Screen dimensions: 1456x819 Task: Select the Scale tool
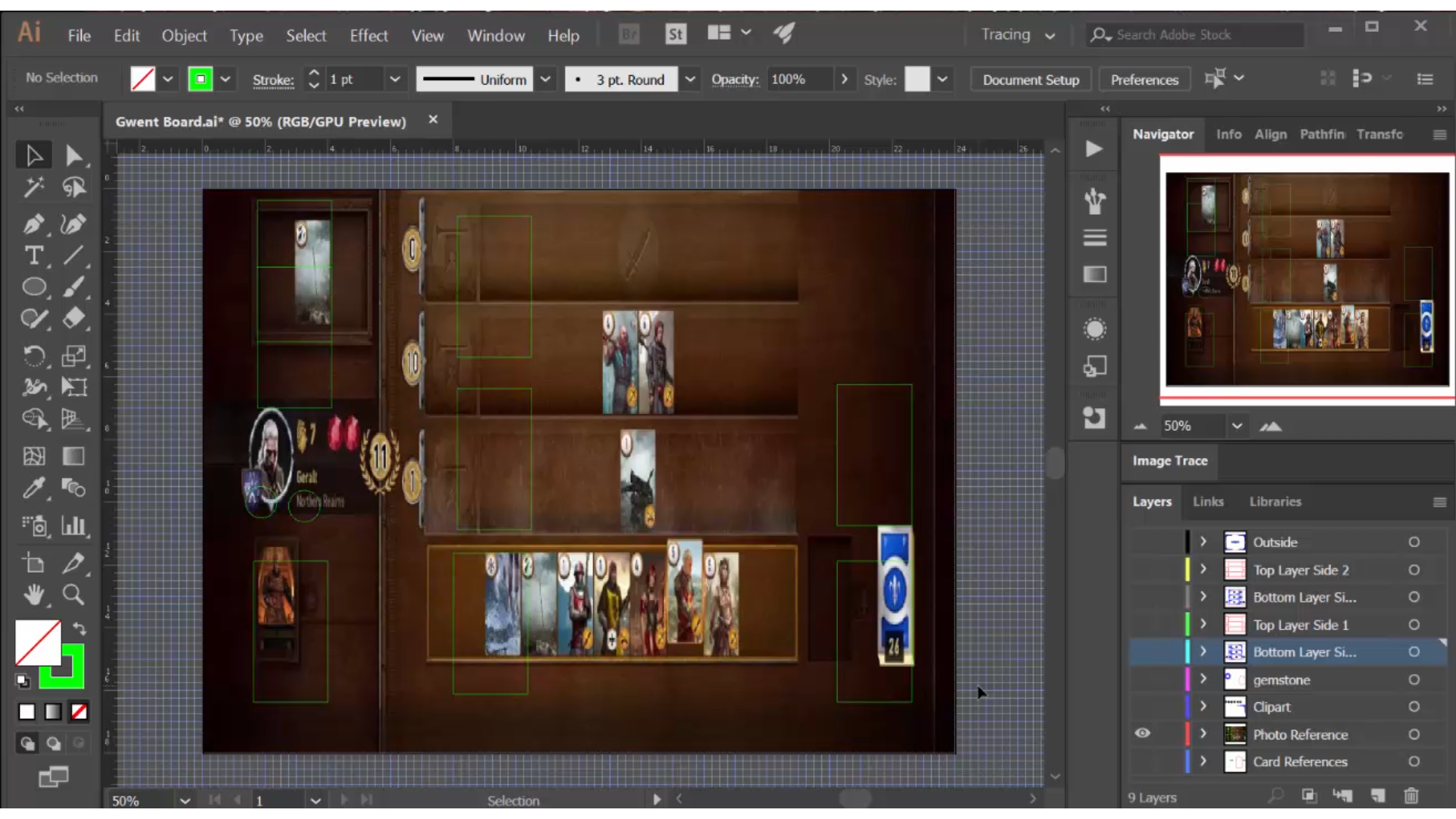74,356
